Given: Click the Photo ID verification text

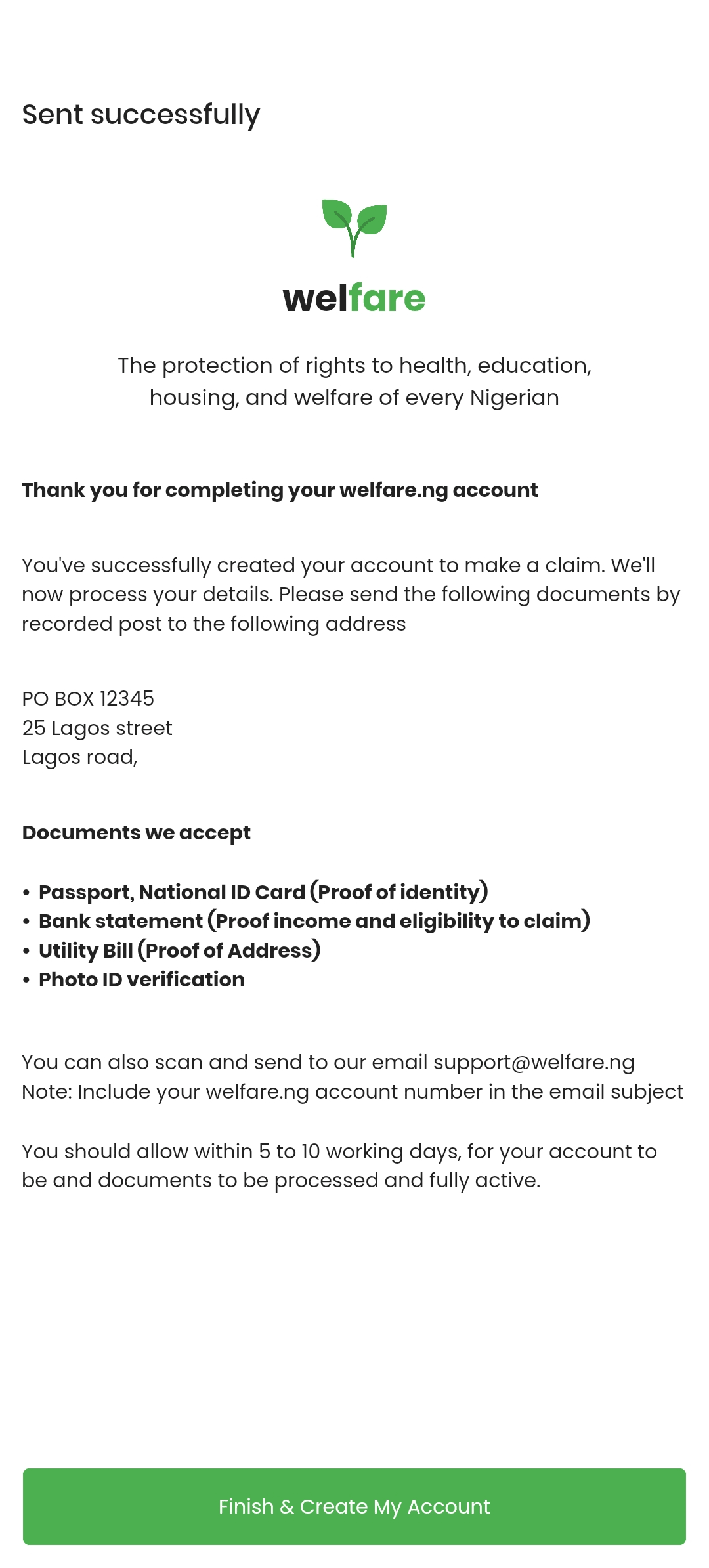Looking at the screenshot, I should point(142,979).
